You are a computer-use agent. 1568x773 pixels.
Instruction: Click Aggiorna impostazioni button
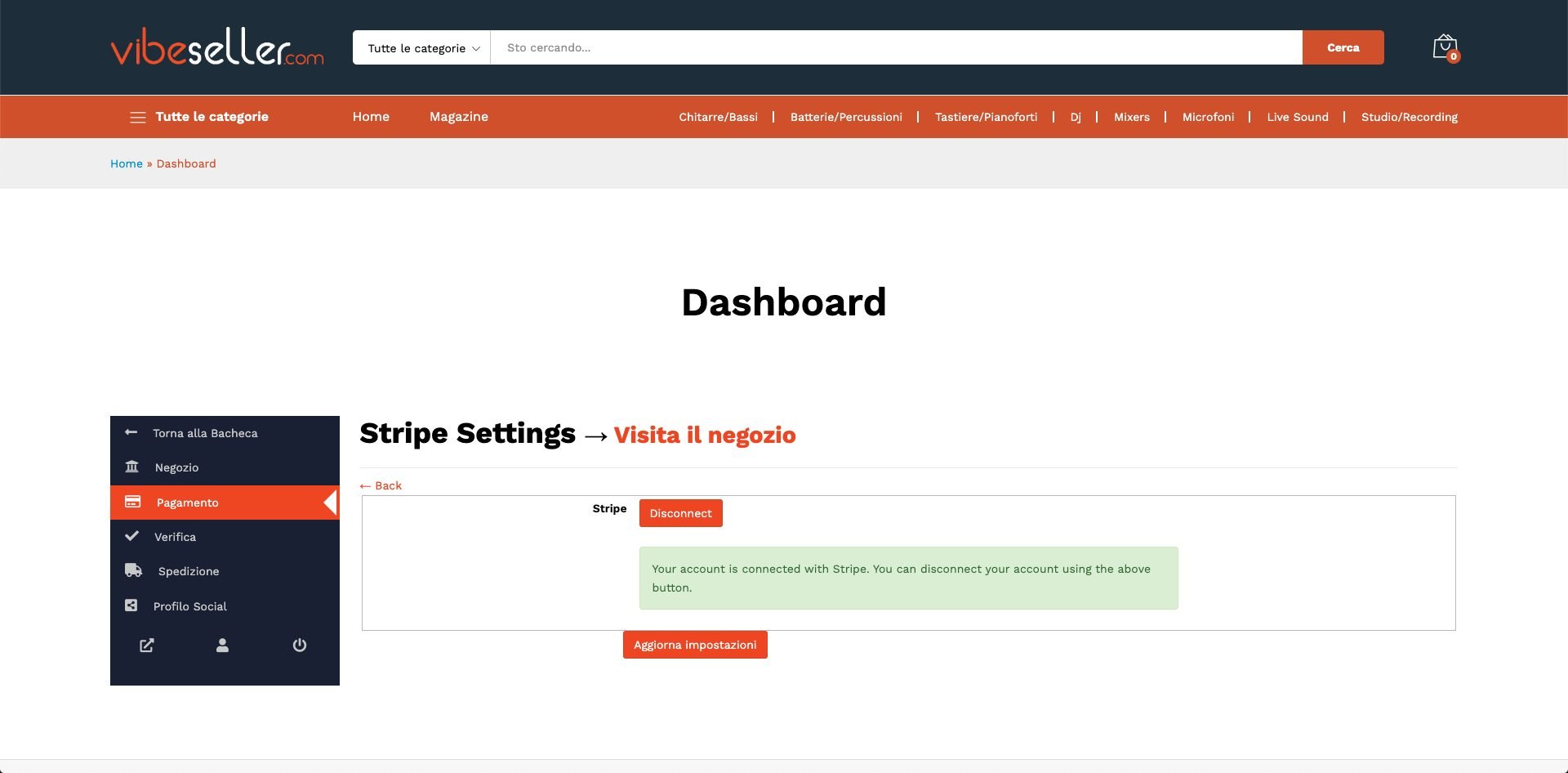click(x=695, y=645)
